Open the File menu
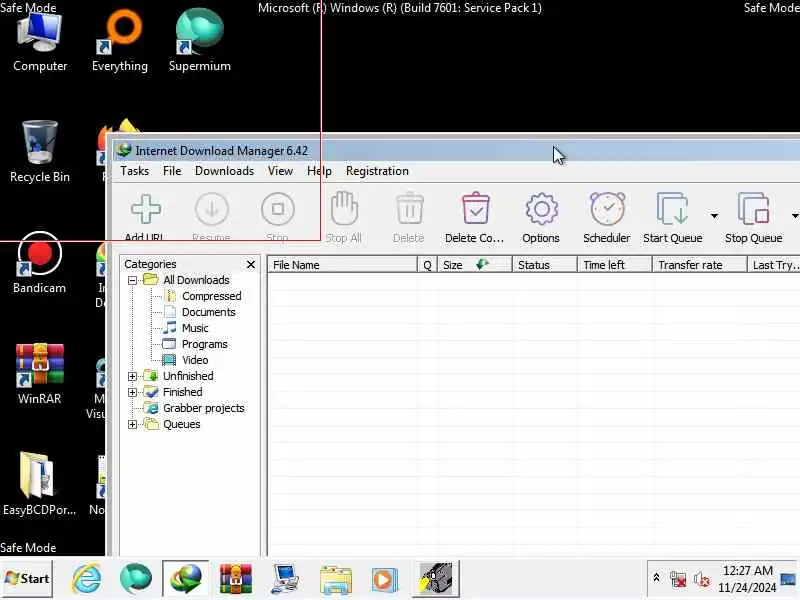 tap(172, 171)
